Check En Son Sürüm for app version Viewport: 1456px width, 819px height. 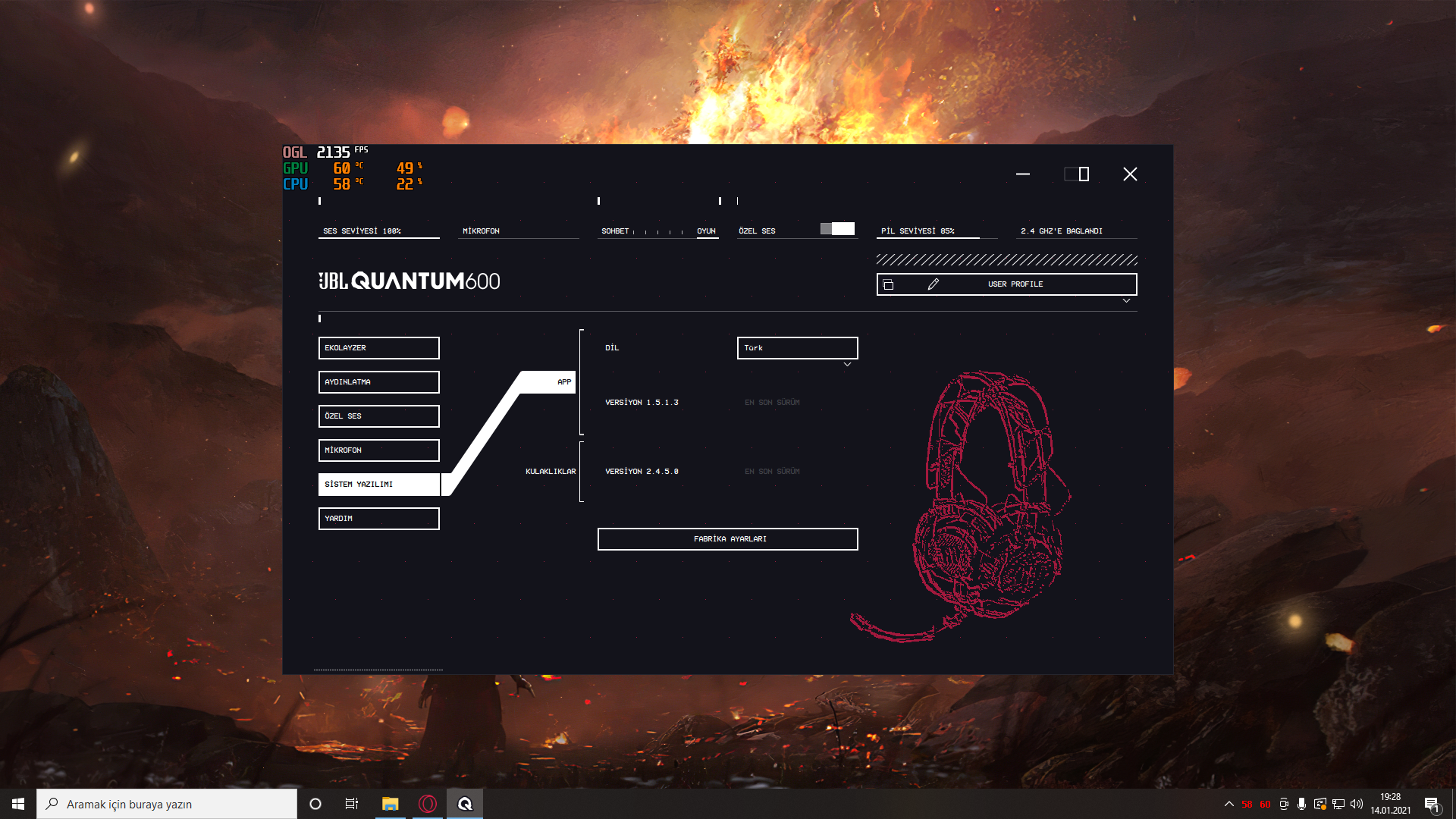[772, 403]
